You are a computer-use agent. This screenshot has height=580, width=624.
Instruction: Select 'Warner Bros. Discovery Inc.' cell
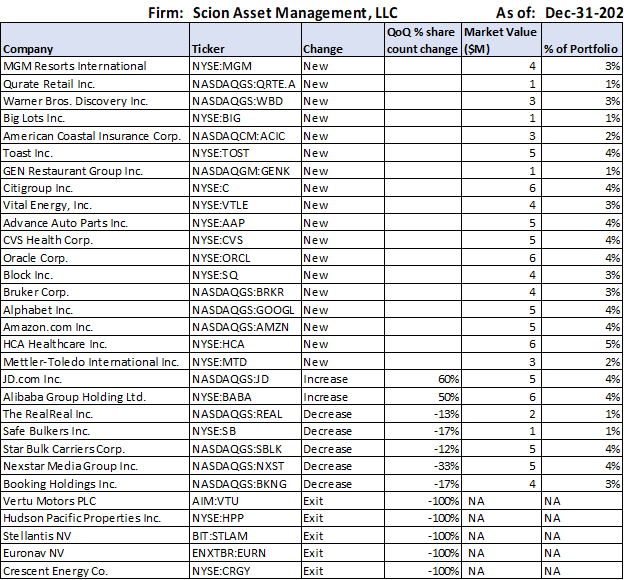95,101
